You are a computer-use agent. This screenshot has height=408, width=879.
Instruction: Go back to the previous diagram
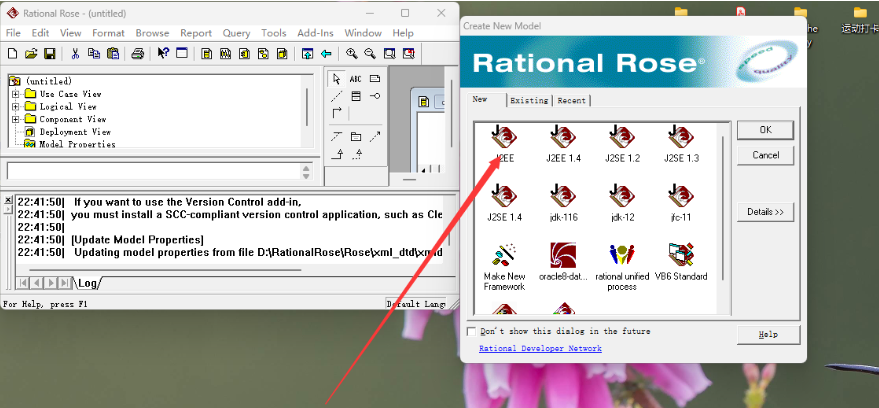tap(326, 54)
